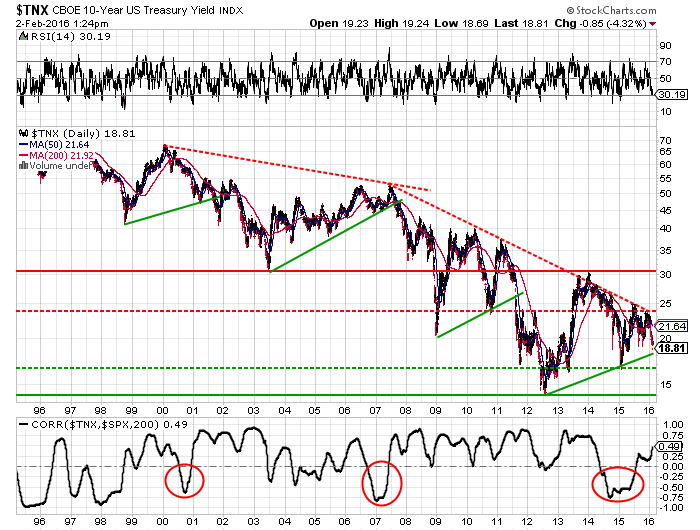This screenshot has width=700, height=530.
Task: Click the Volume undef legend icon
Action: point(23,166)
